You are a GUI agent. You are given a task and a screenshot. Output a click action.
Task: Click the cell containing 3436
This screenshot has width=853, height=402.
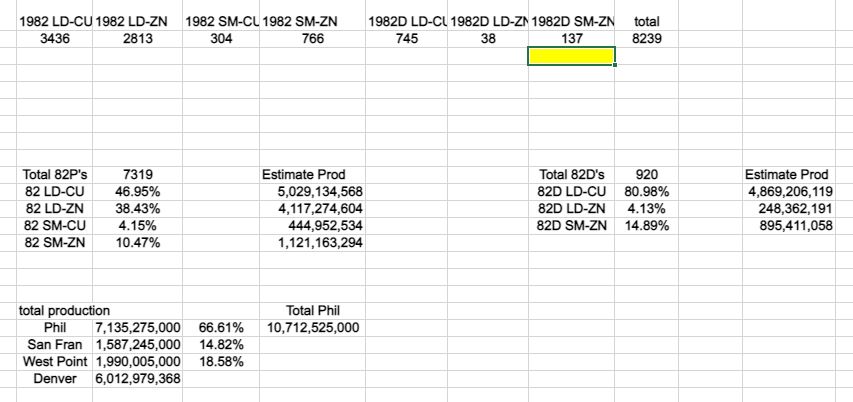53,39
